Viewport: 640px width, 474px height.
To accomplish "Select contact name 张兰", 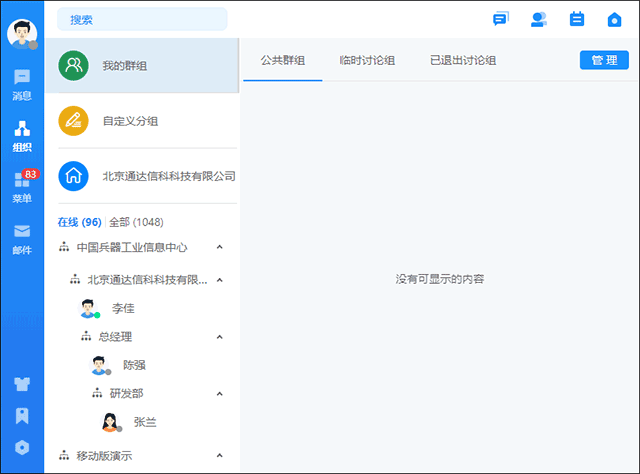I will [x=145, y=422].
